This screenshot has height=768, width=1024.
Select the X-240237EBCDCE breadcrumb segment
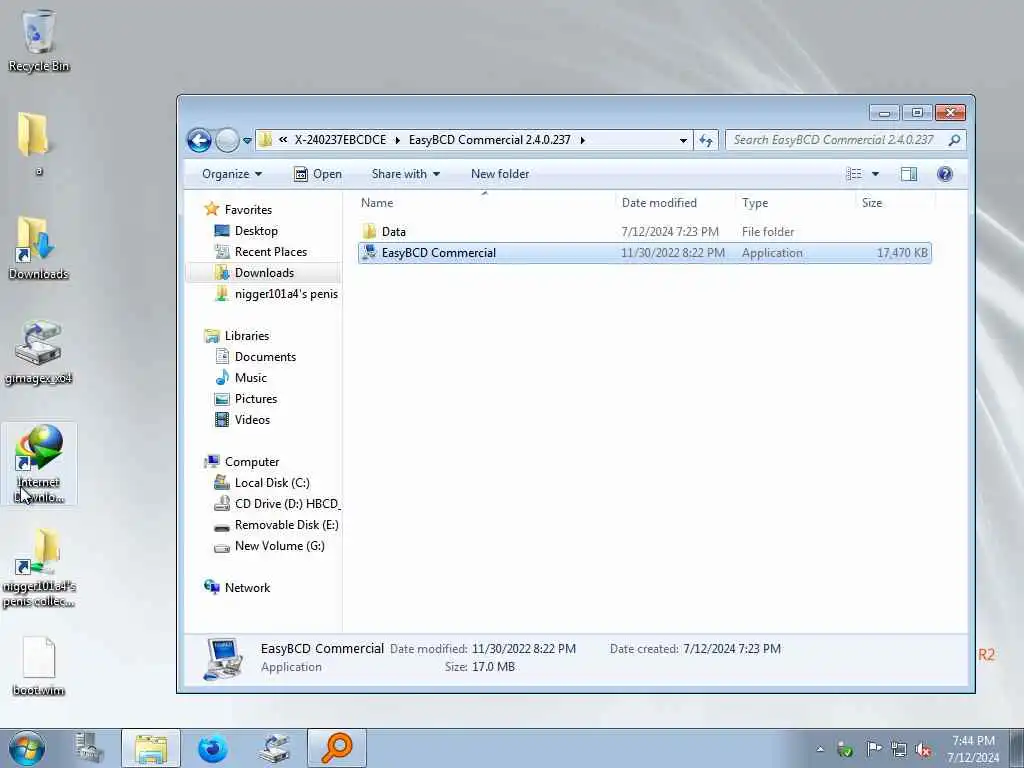[340, 140]
